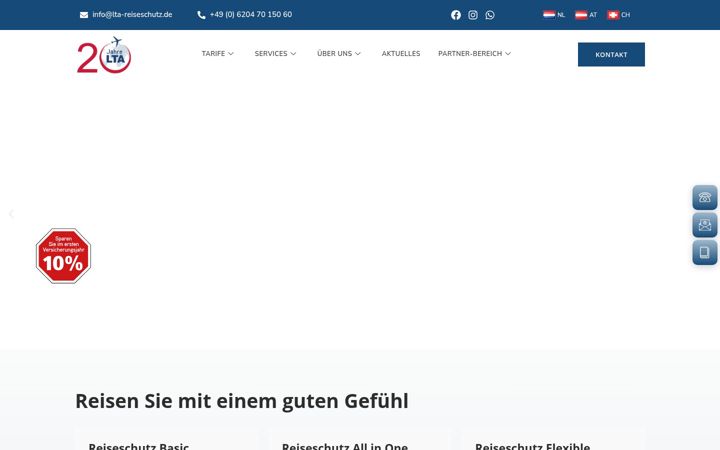This screenshot has height=450, width=720.
Task: Click the Switzerland flag icon
Action: coord(613,15)
